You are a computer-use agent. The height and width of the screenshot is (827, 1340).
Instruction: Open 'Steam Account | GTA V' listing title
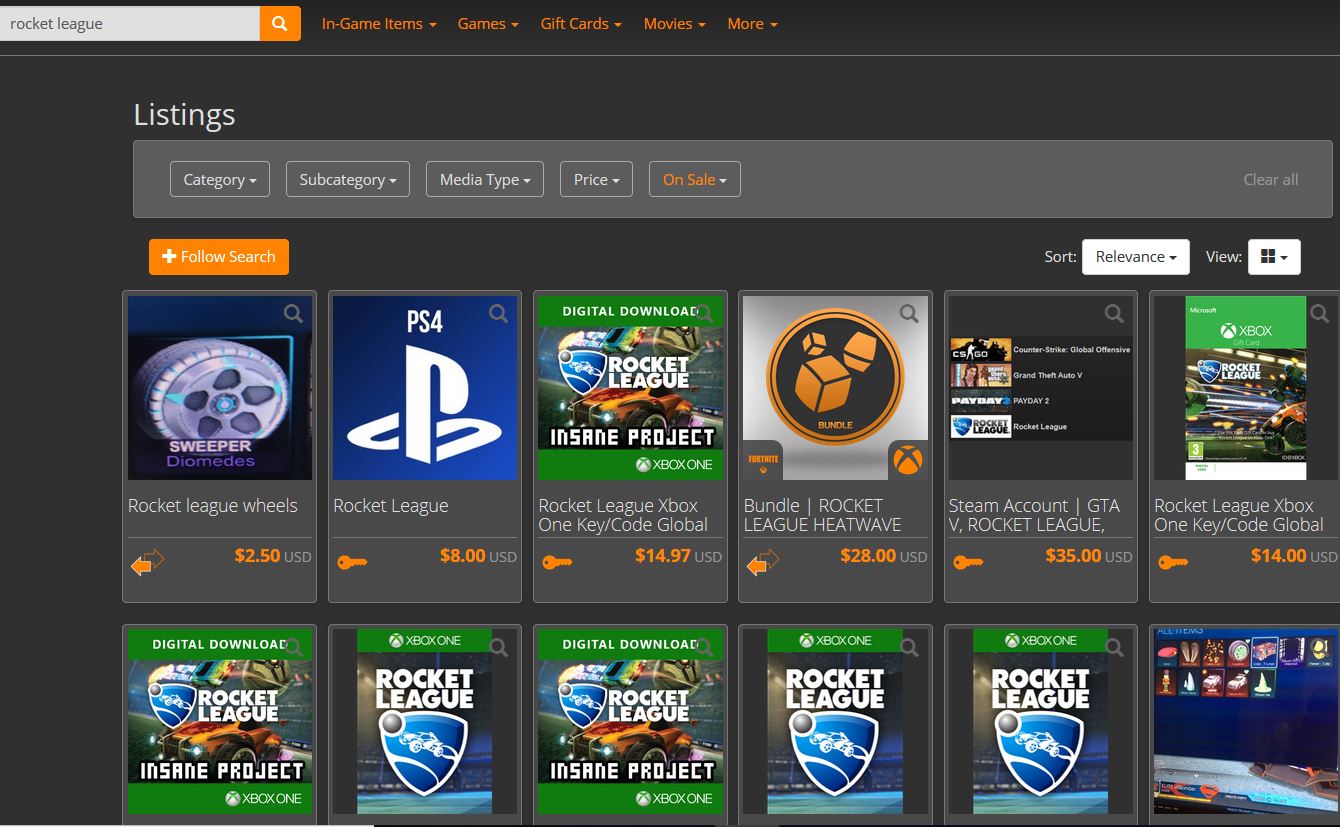(1034, 515)
